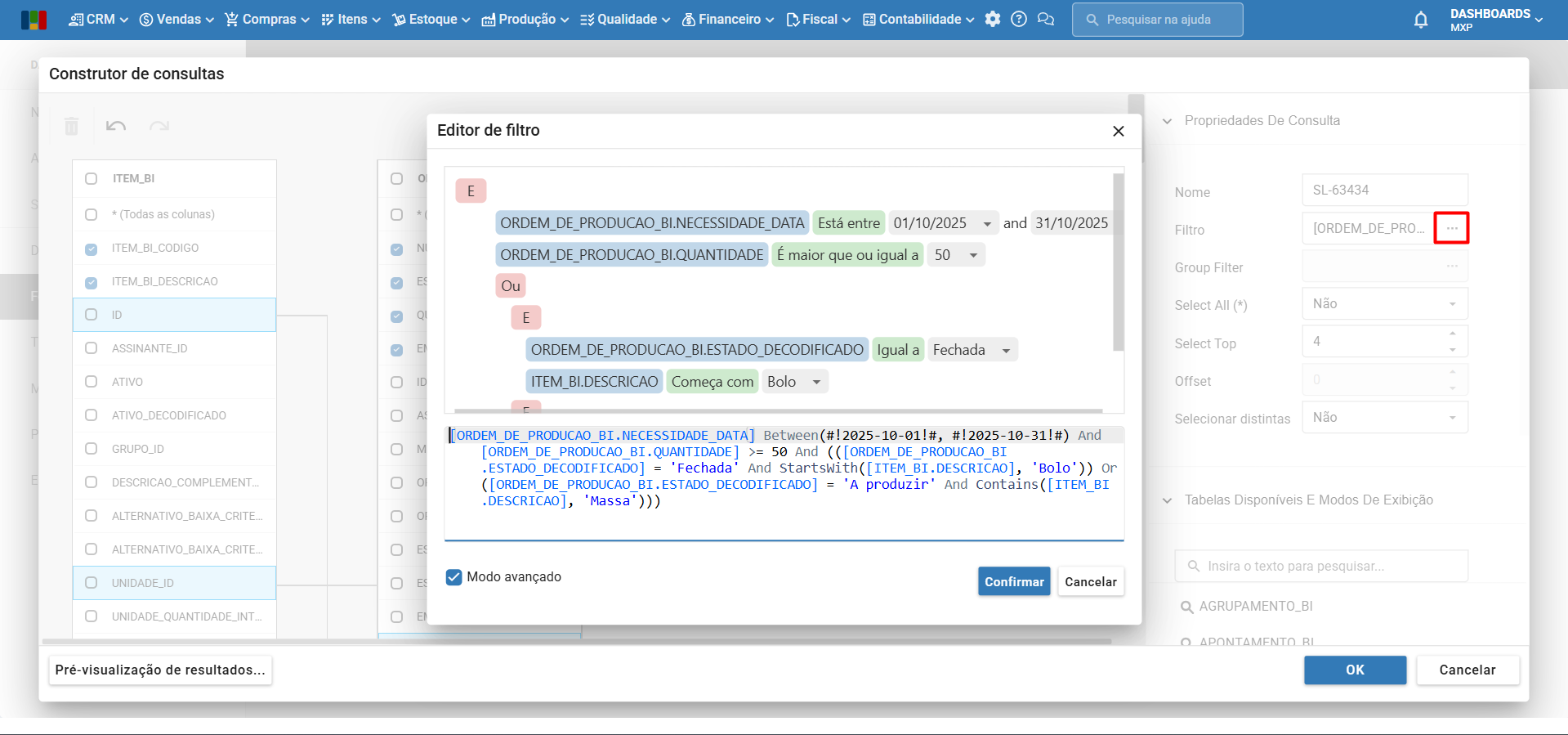This screenshot has height=735, width=1568.
Task: View notifications bell icon
Action: coord(1421,20)
